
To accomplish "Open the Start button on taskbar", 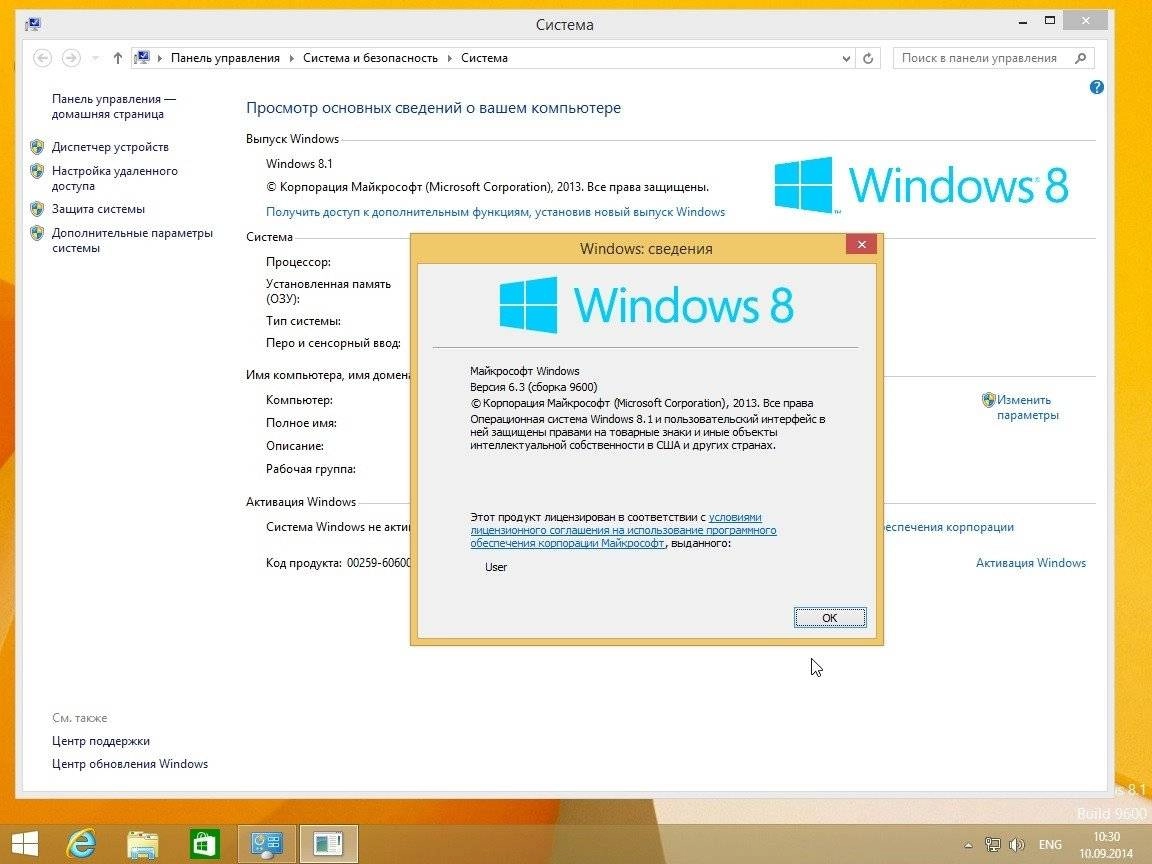I will (25, 843).
